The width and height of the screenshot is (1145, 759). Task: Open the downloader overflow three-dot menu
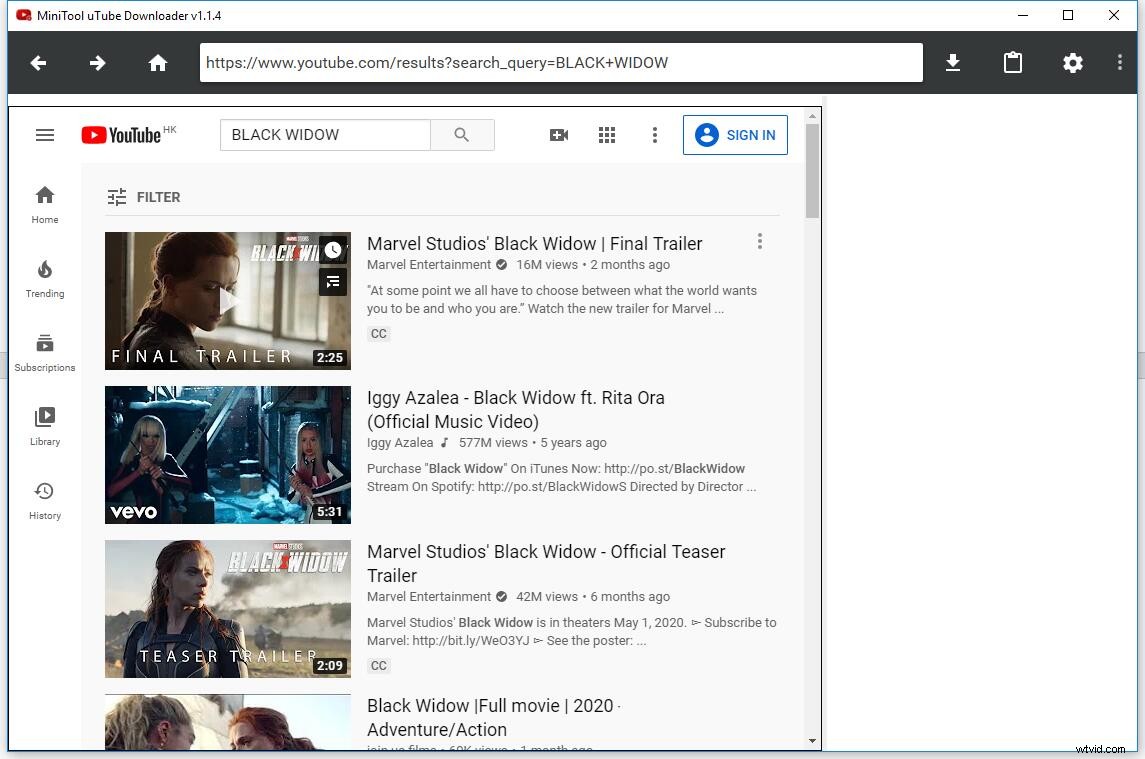[x=1120, y=62]
